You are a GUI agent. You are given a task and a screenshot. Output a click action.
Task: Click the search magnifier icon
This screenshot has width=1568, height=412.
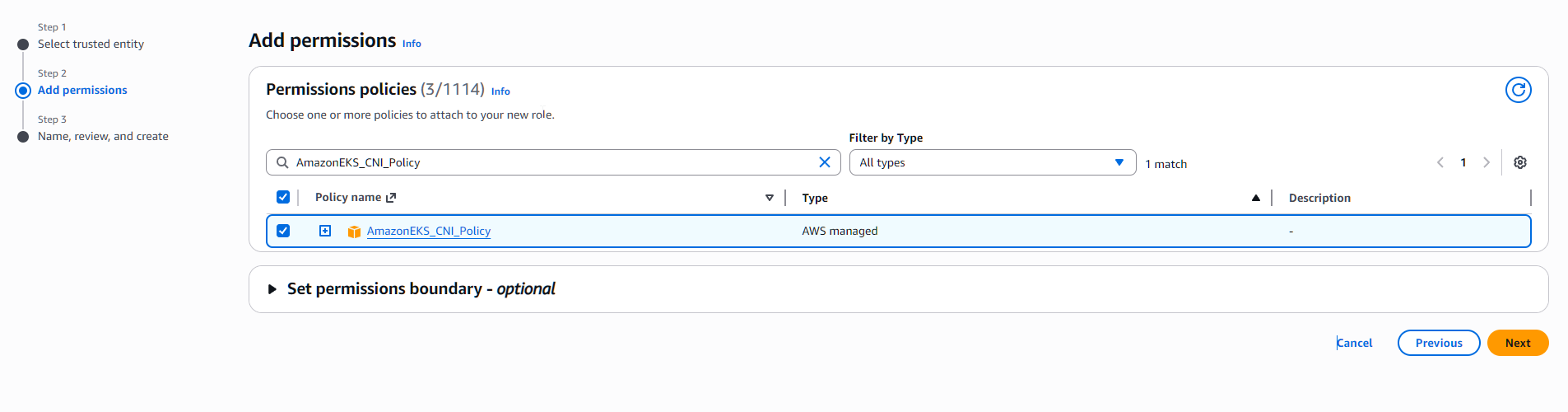[282, 162]
